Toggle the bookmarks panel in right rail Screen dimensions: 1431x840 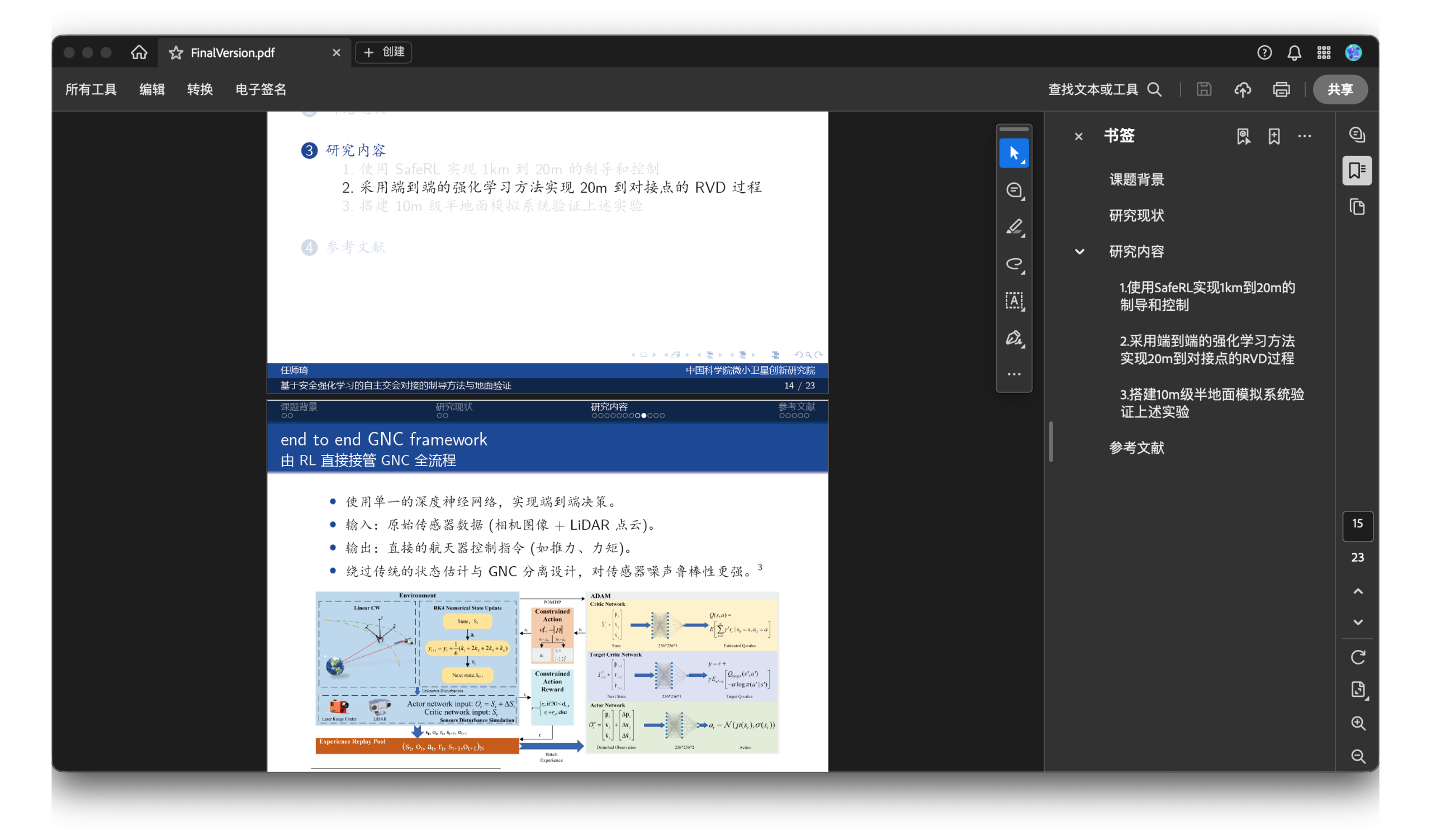point(1357,170)
